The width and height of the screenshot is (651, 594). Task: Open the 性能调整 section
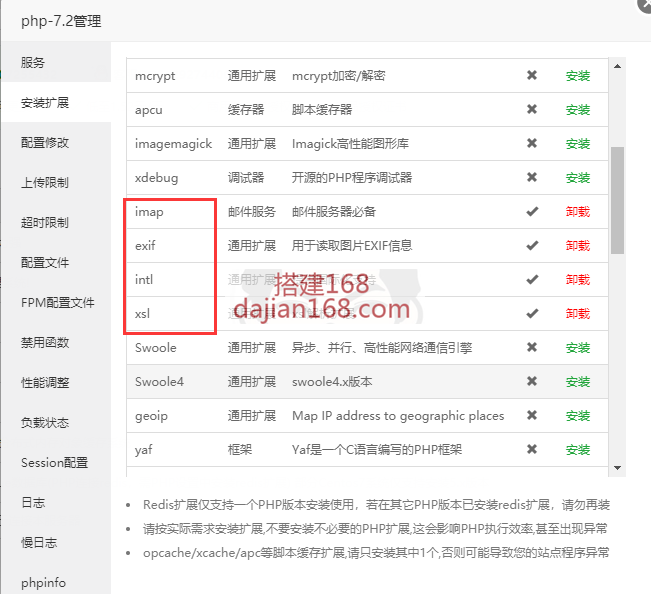click(x=45, y=383)
